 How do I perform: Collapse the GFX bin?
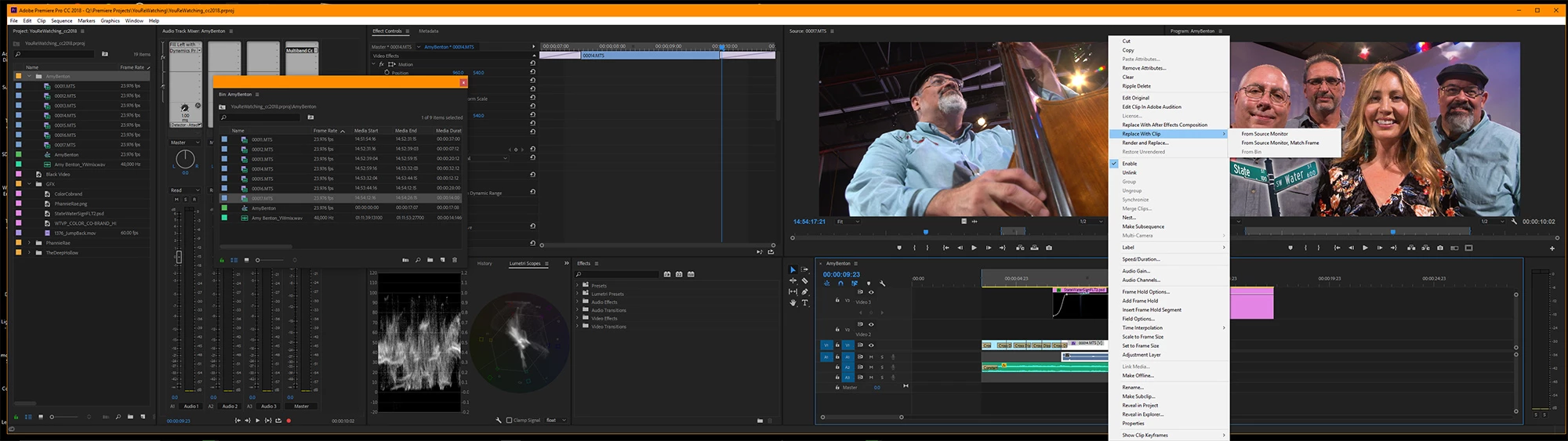point(30,184)
